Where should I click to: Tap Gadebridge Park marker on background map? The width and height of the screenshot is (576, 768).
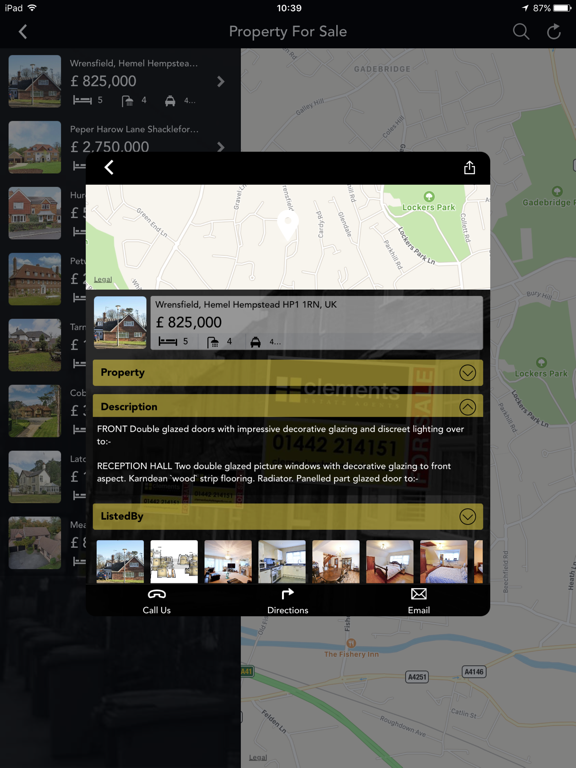tap(557, 191)
